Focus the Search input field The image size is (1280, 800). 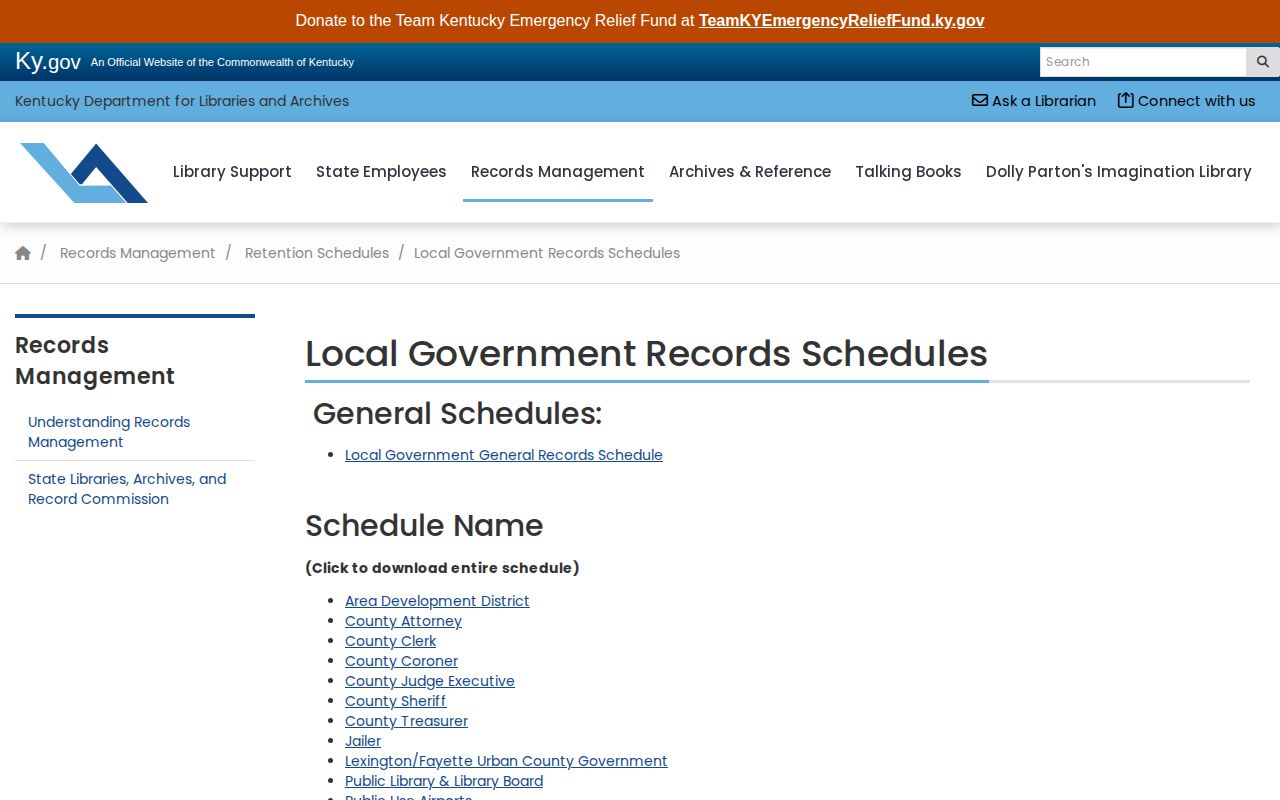(1143, 62)
